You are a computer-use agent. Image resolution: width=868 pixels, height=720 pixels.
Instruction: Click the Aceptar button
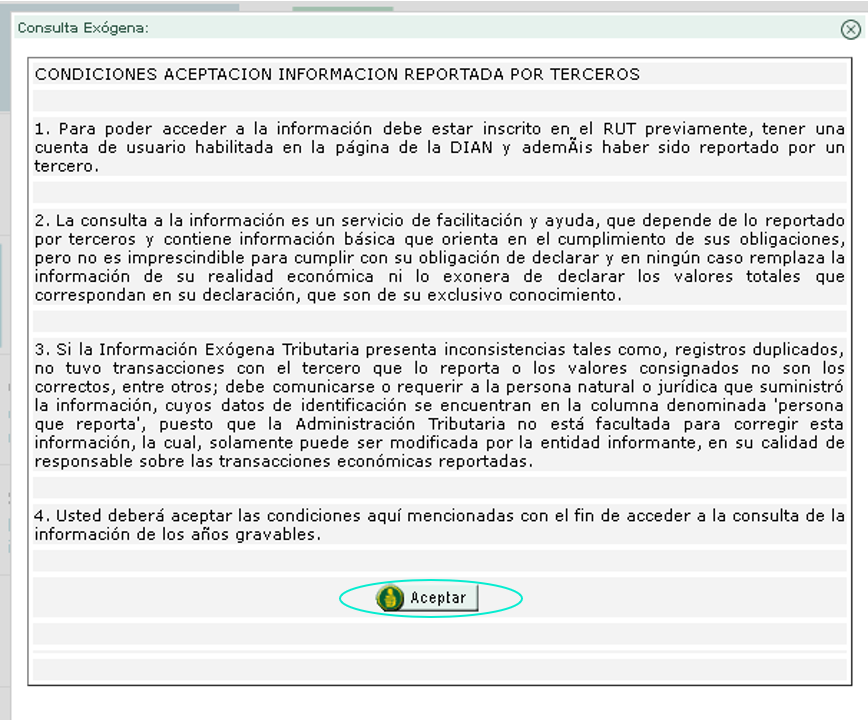coord(427,598)
